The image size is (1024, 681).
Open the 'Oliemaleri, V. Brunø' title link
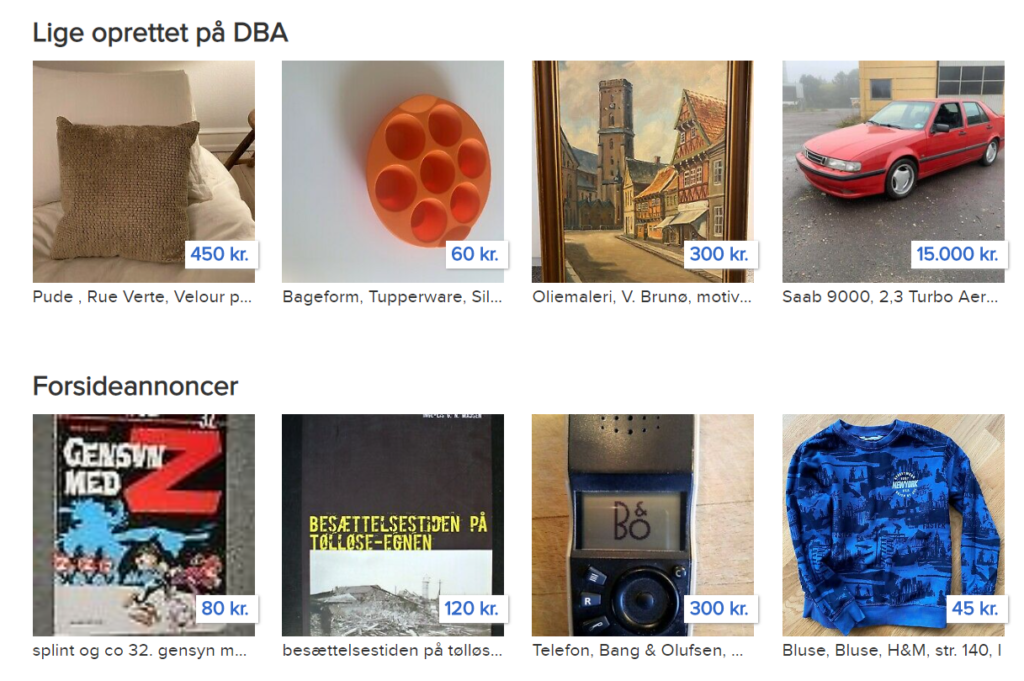click(x=642, y=297)
